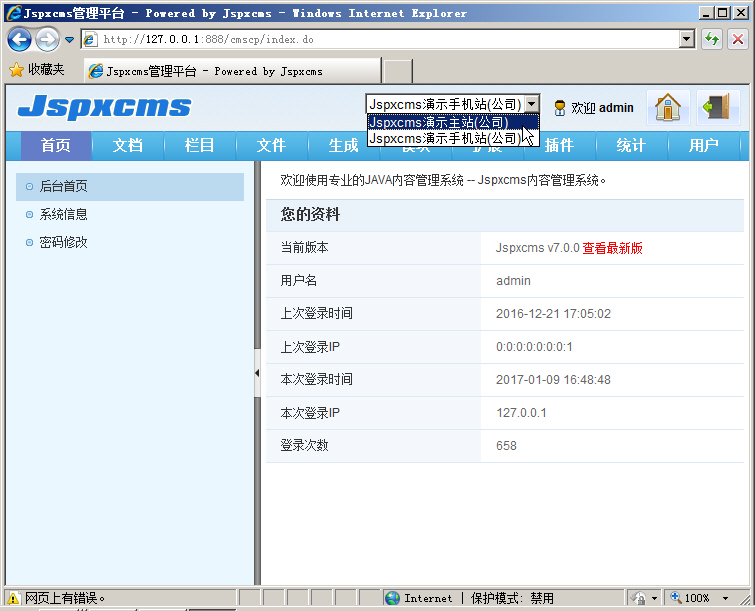Click the Internet zone globe icon
Screen dimensions: 755x611
(392, 598)
